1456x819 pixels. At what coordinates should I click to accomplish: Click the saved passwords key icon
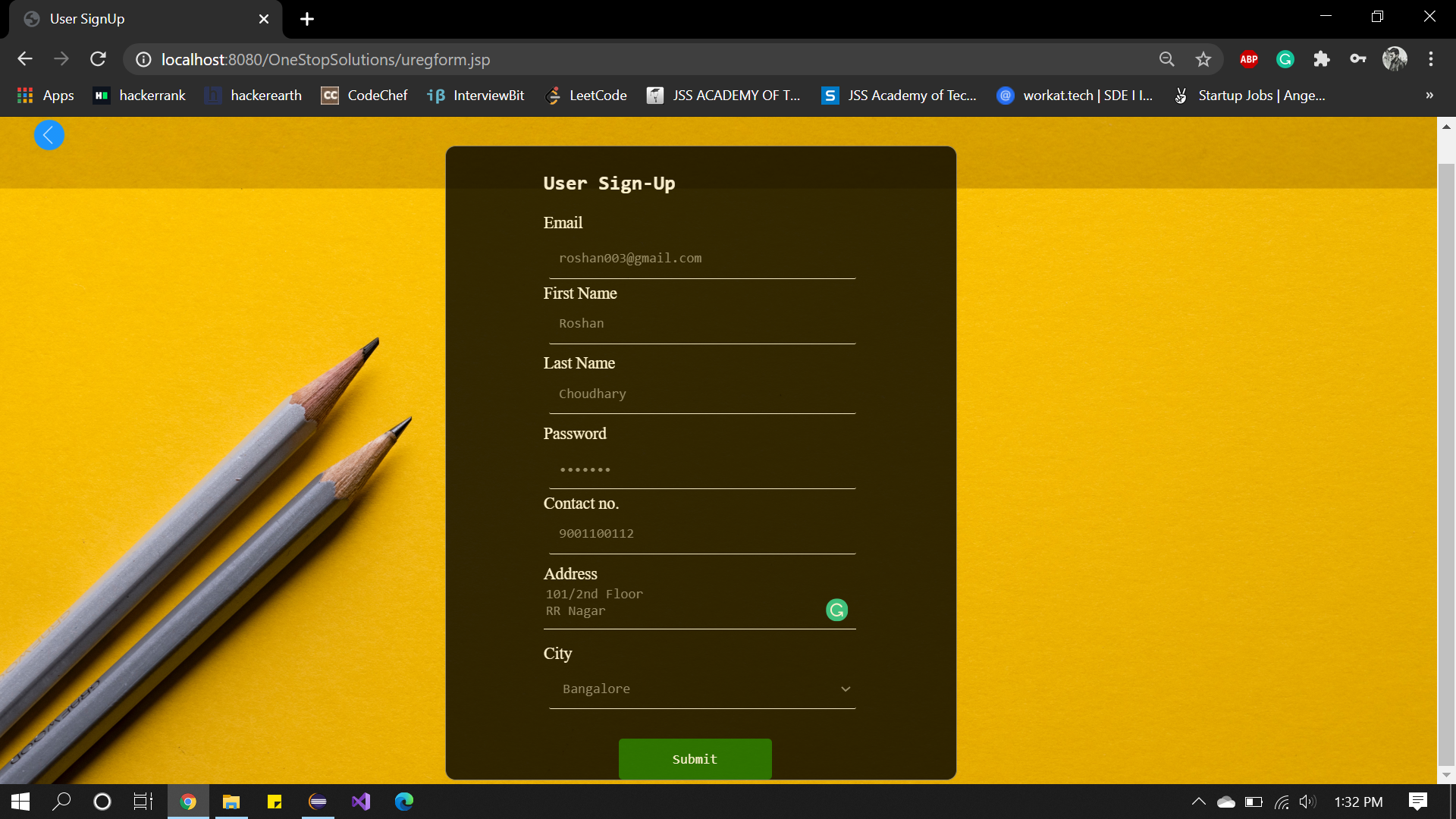(x=1357, y=59)
